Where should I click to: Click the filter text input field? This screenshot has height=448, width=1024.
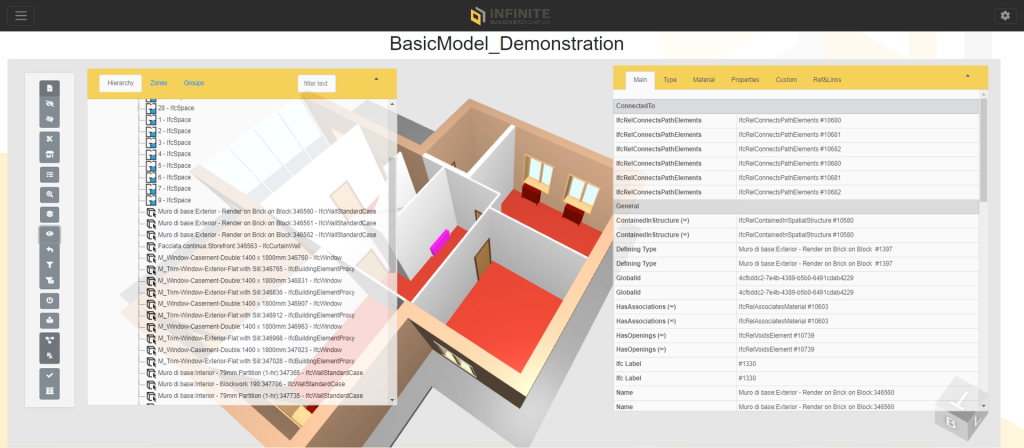pyautogui.click(x=317, y=84)
